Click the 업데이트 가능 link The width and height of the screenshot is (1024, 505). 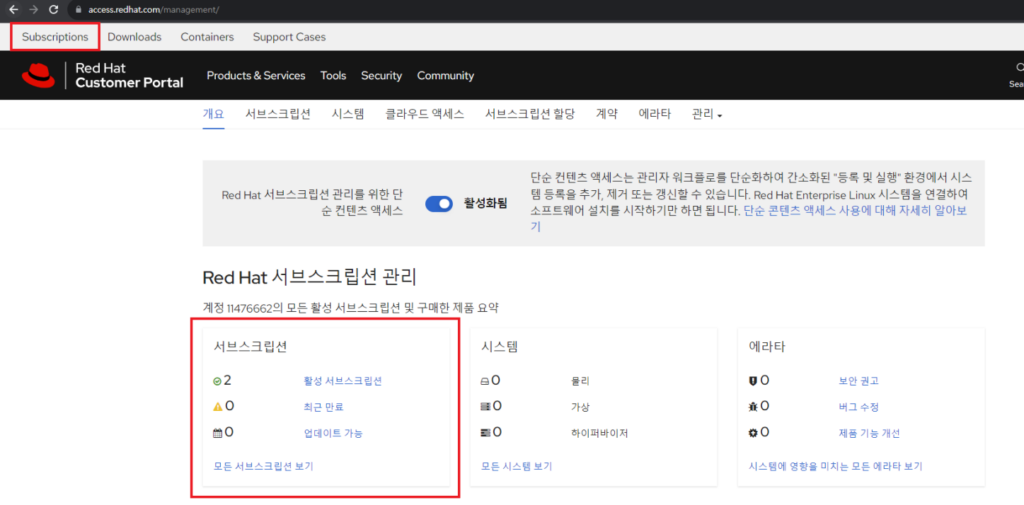(333, 432)
